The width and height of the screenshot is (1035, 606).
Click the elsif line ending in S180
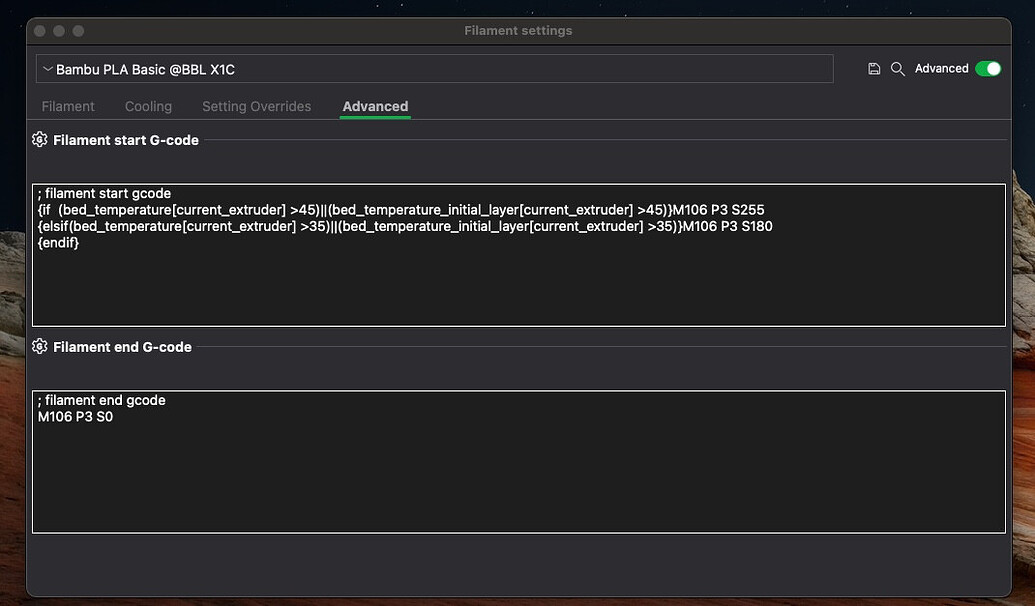tap(405, 226)
